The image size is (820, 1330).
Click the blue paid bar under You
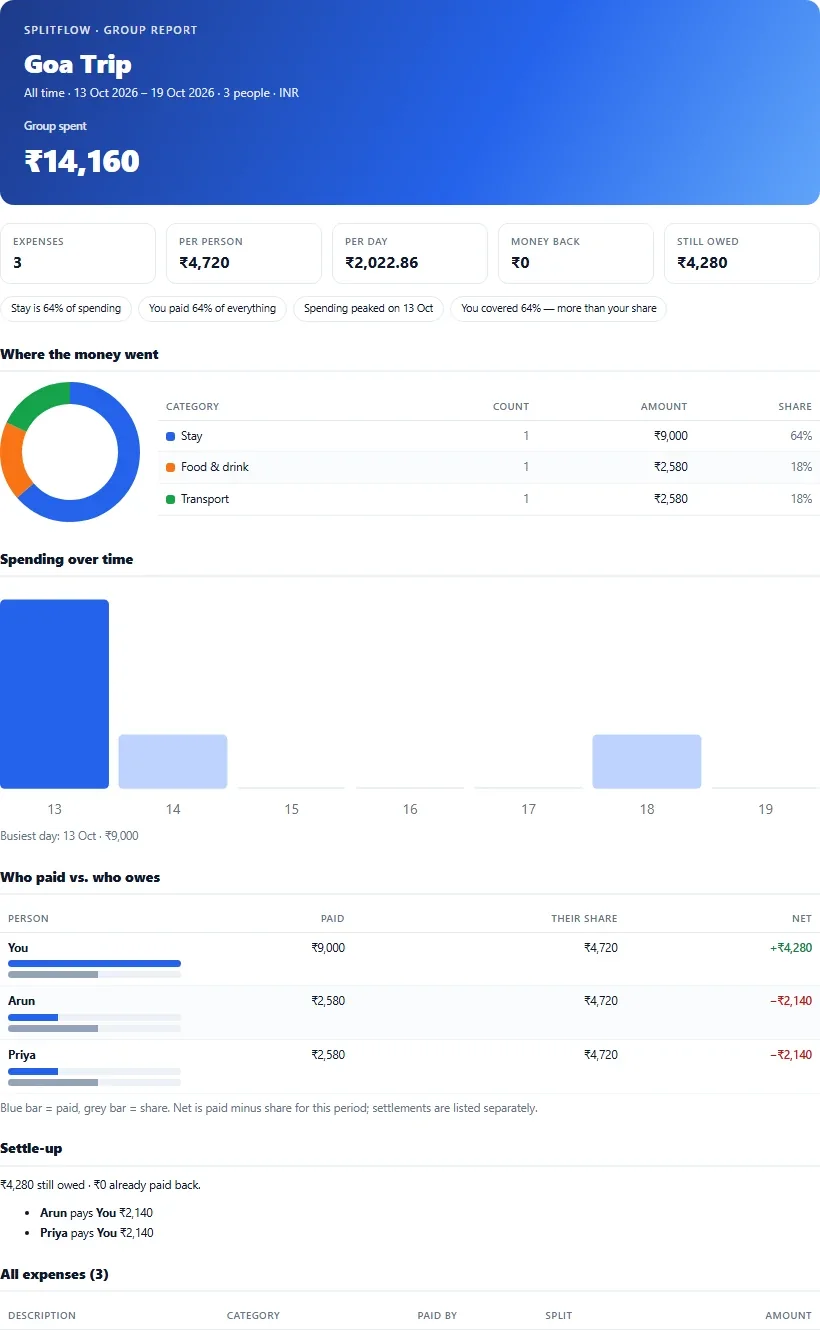tap(94, 964)
